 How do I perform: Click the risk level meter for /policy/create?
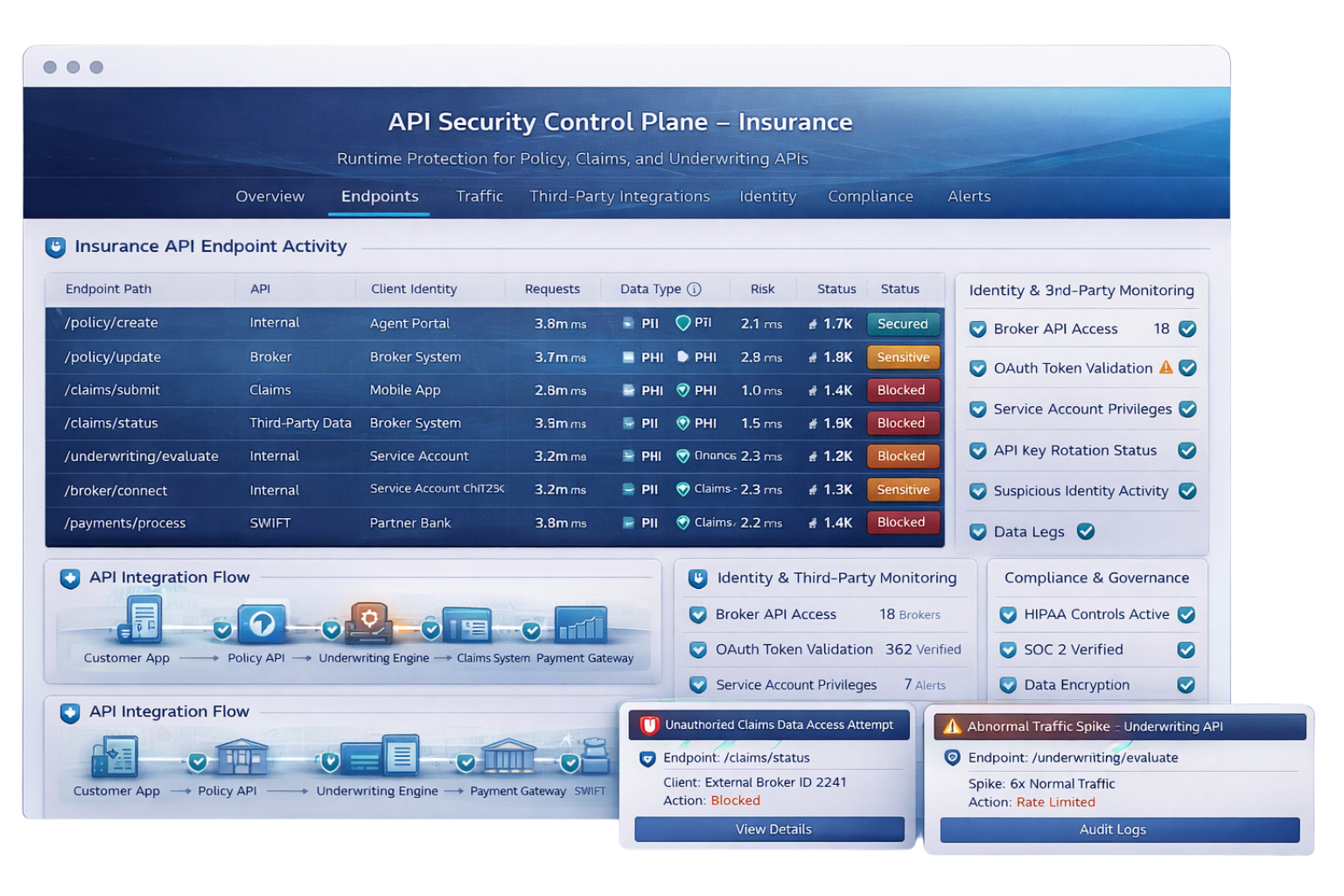(x=762, y=323)
